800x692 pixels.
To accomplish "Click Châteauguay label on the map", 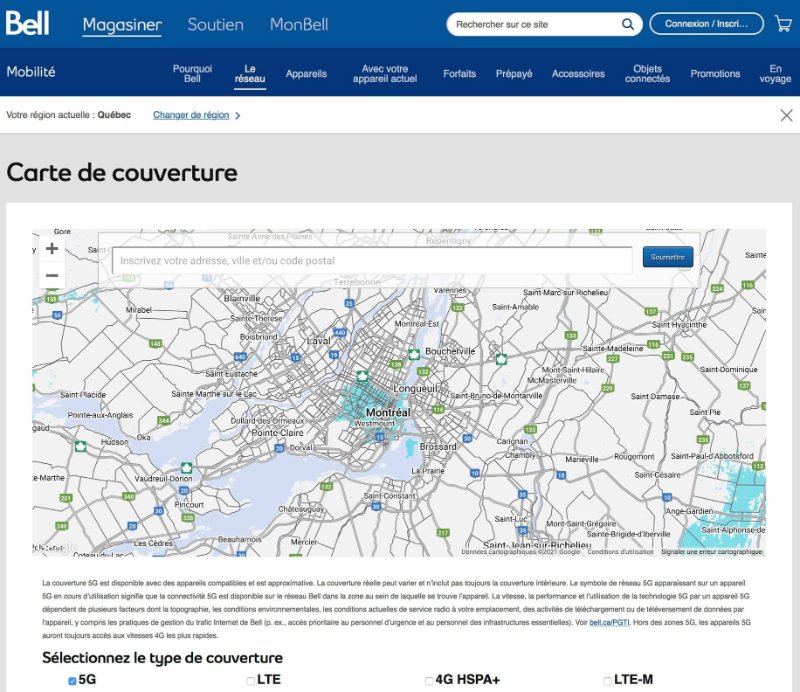I will pos(301,509).
